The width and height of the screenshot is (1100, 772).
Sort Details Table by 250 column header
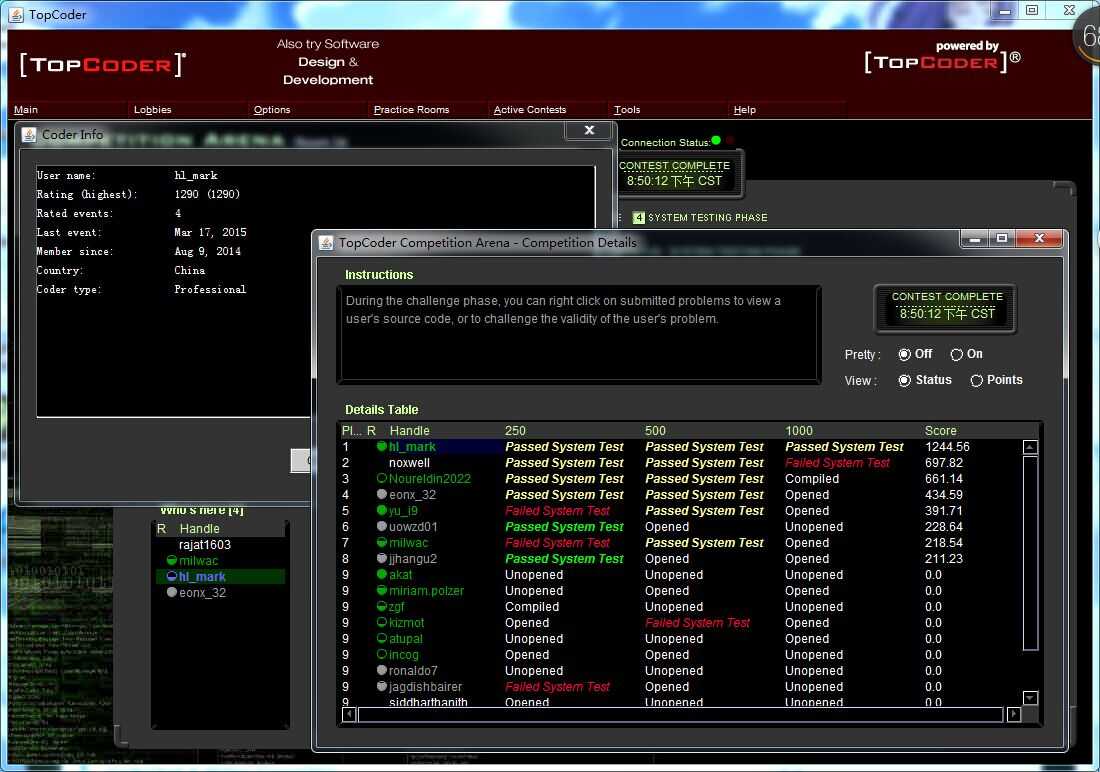click(515, 431)
